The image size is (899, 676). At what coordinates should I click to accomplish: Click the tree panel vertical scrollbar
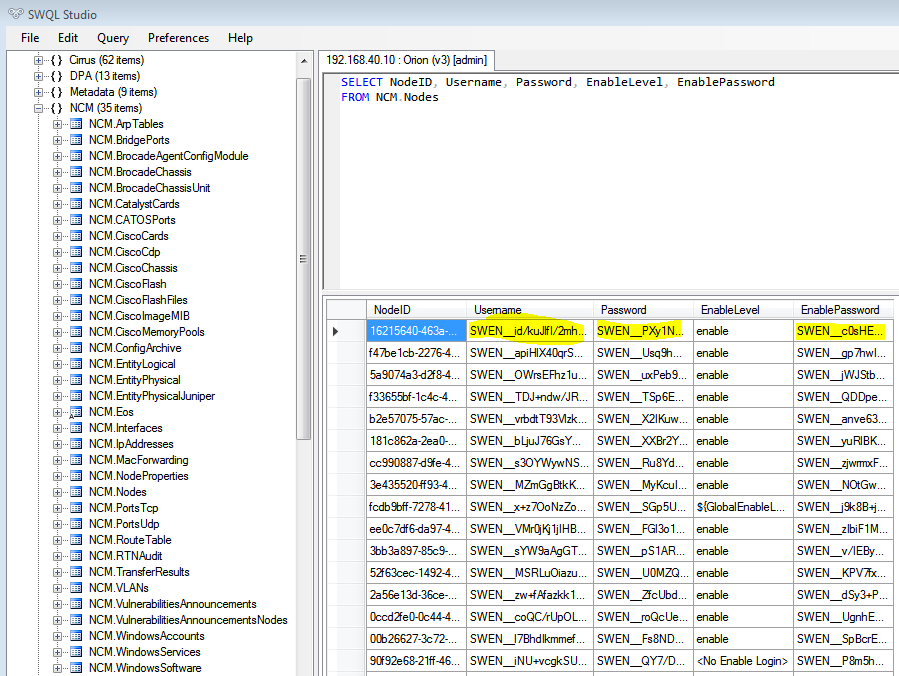click(304, 258)
